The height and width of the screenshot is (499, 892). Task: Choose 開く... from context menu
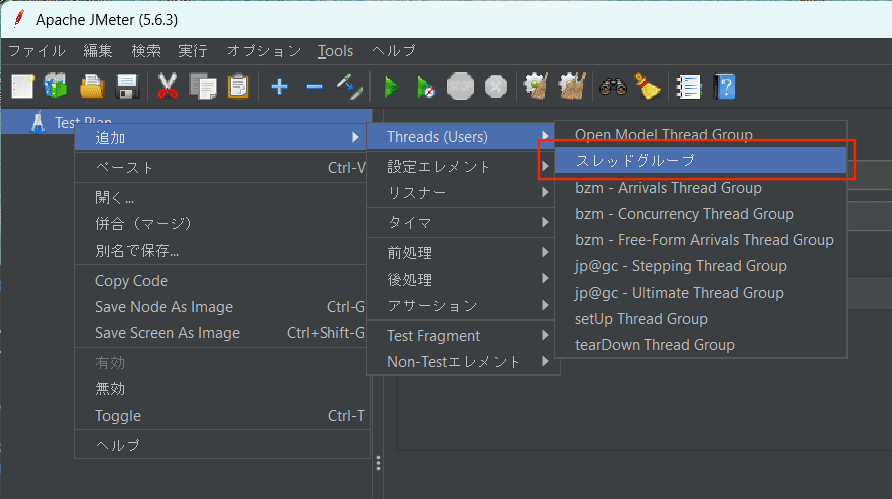pos(221,197)
